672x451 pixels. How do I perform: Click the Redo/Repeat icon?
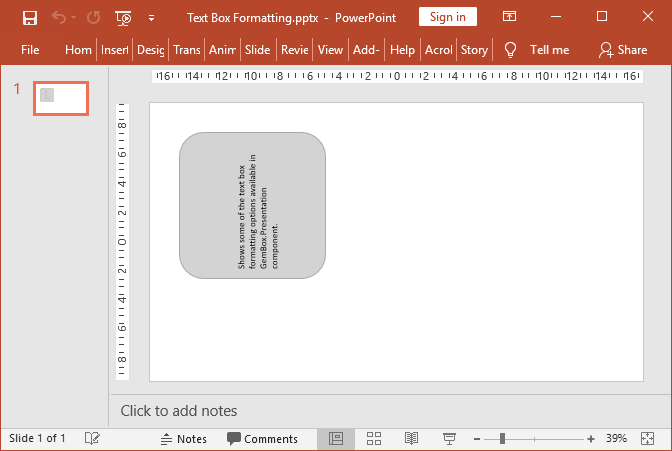pos(93,17)
